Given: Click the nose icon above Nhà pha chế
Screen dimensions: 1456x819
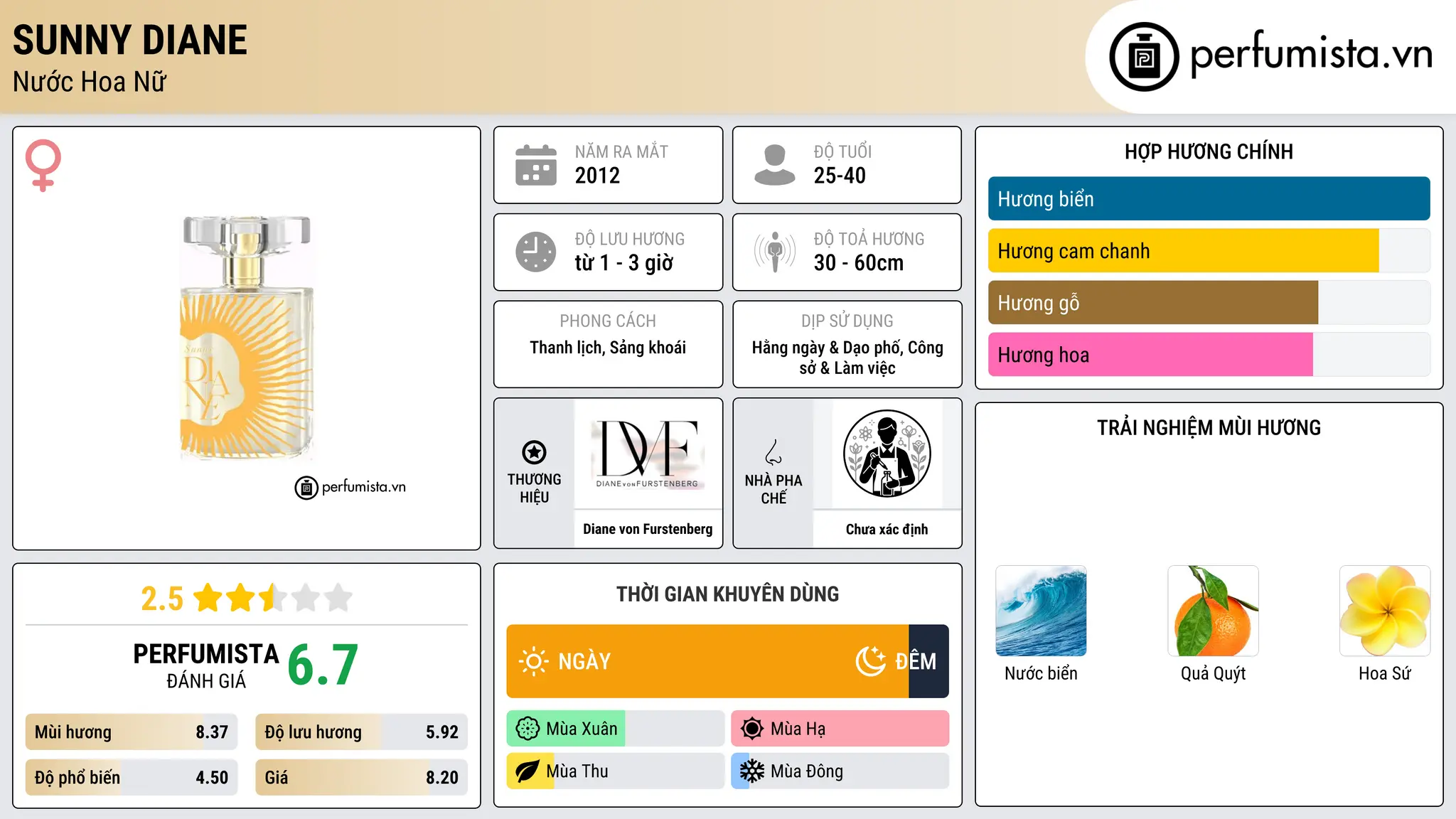Looking at the screenshot, I should (773, 452).
